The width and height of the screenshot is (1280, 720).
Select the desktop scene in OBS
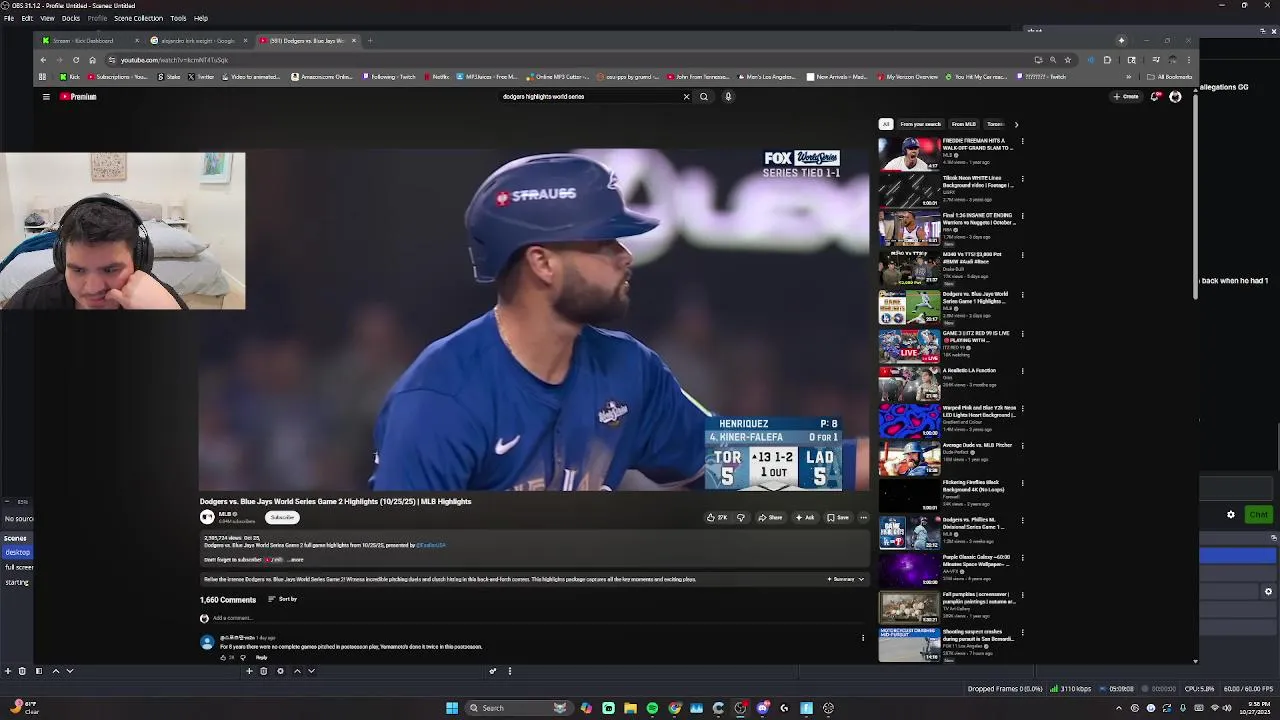pos(18,552)
